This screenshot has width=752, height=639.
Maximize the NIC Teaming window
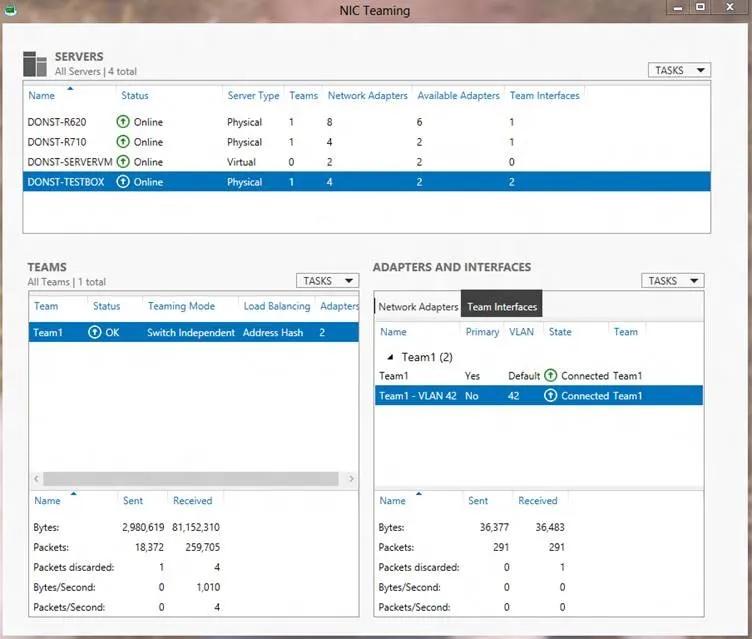tap(701, 7)
